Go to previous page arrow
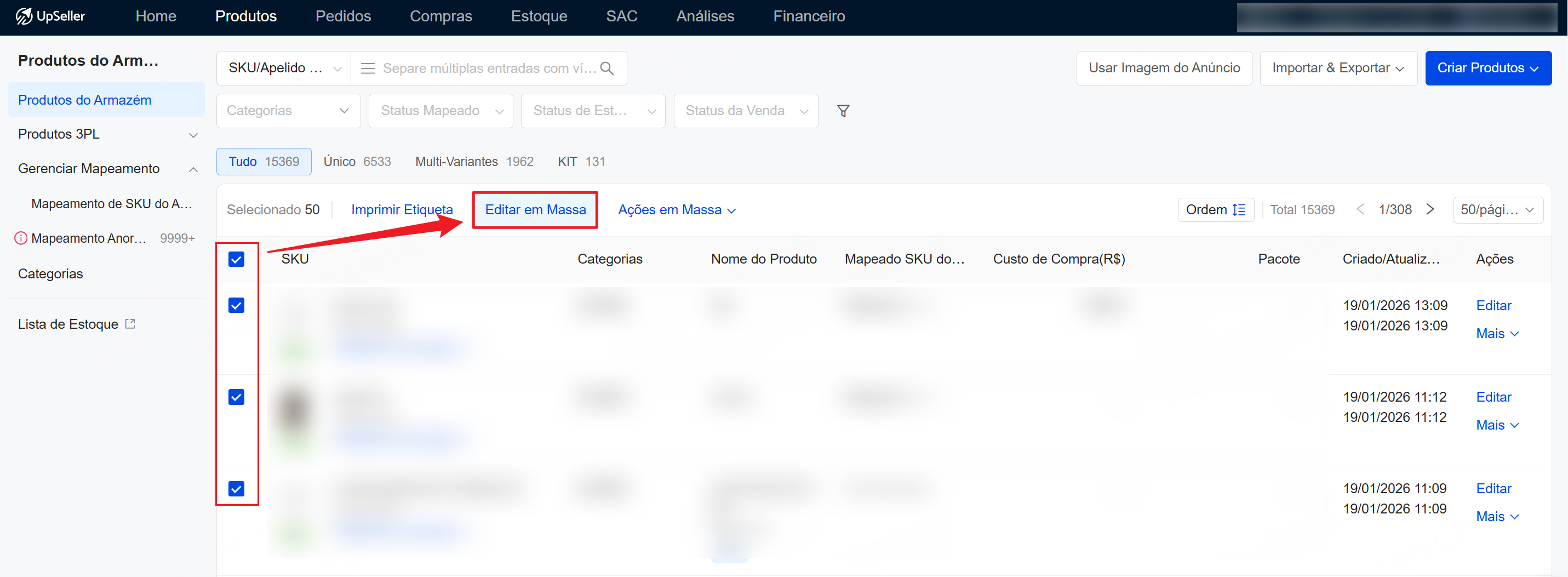 pos(1360,210)
